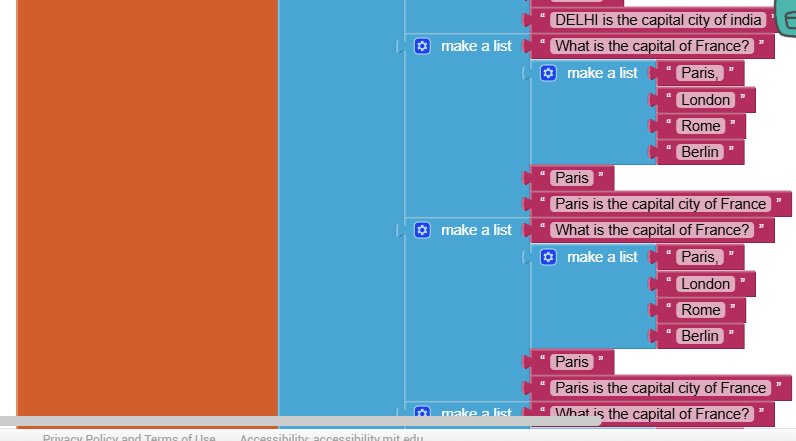Select the lower 'Rome' text block
Image resolution: width=796 pixels, height=441 pixels.
click(700, 310)
